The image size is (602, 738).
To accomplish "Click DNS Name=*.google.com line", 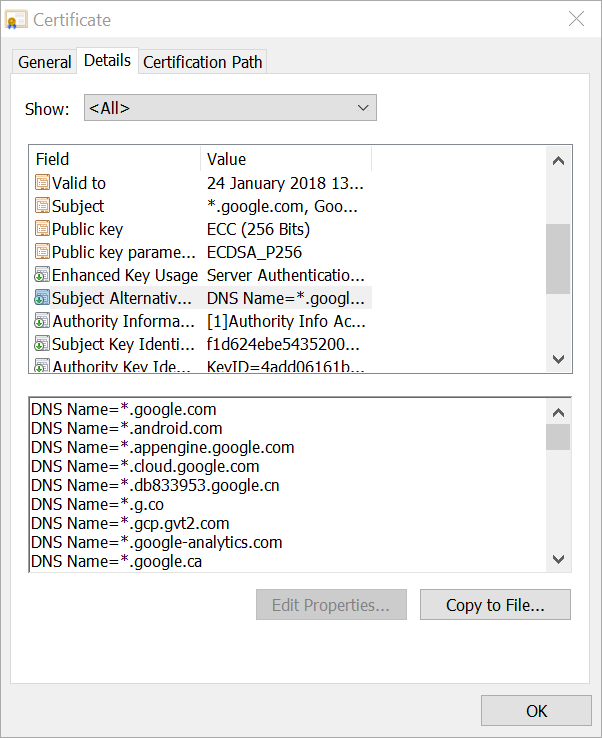I will (x=124, y=409).
